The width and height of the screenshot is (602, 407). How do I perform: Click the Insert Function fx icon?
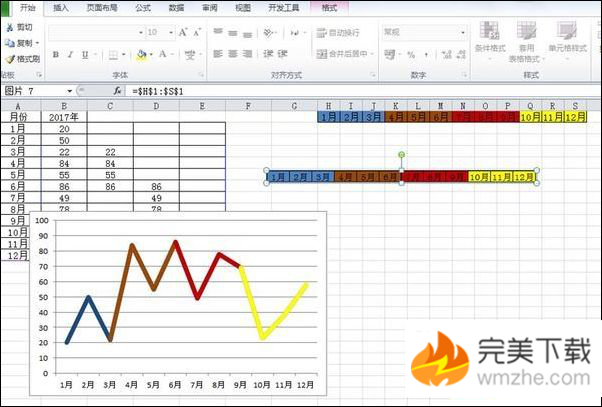[117, 91]
